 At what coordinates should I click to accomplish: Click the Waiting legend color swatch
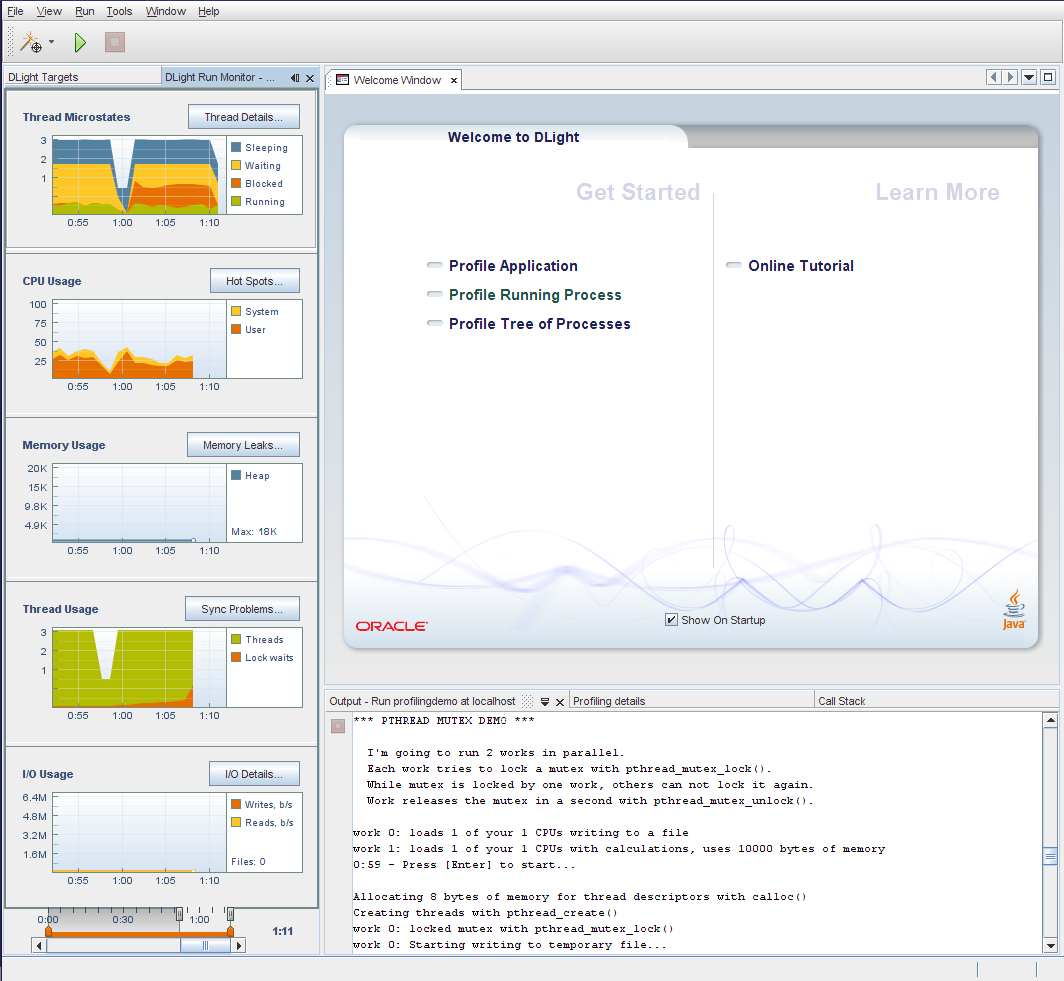[x=236, y=165]
